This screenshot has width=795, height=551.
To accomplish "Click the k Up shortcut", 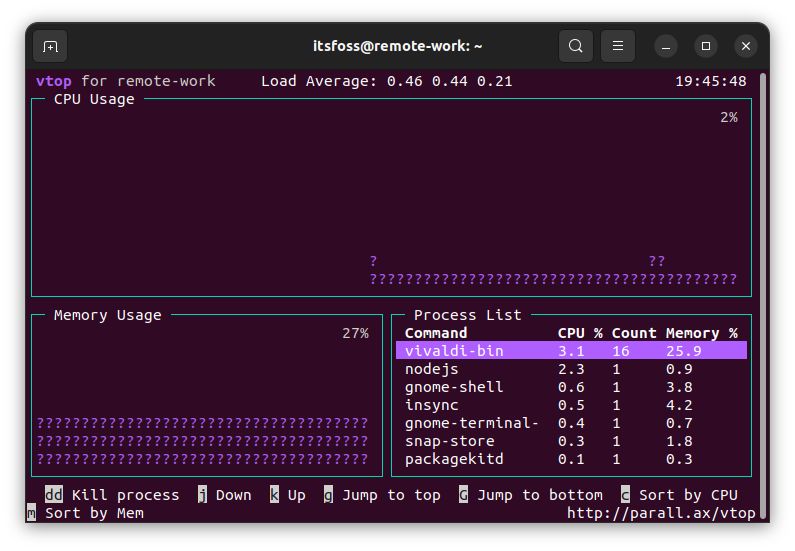I will click(x=287, y=495).
